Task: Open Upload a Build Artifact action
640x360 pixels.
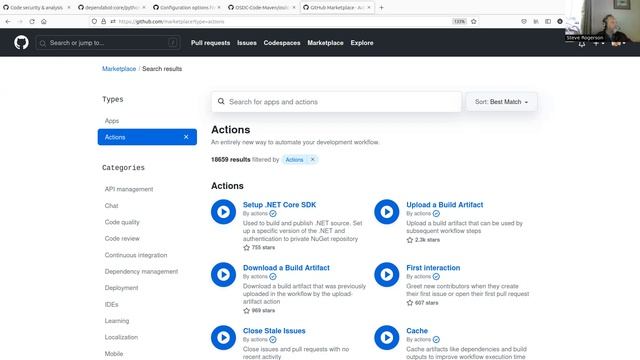Action: click(x=444, y=205)
